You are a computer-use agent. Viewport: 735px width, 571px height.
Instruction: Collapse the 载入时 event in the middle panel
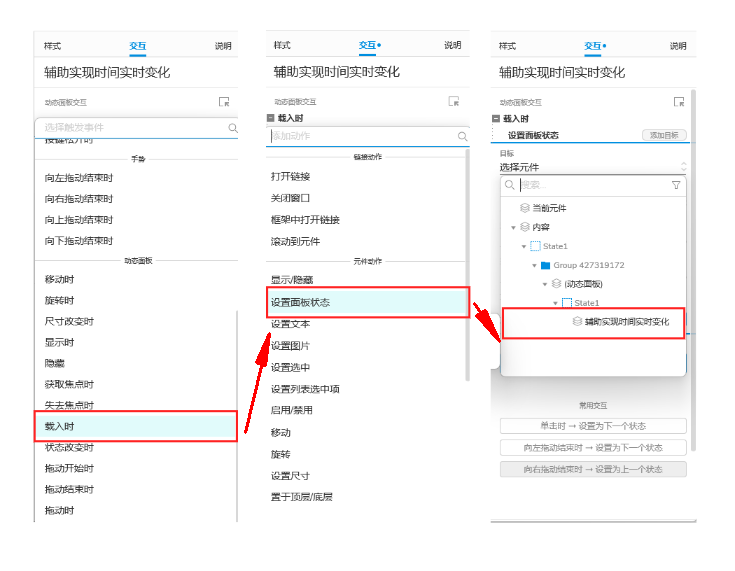pyautogui.click(x=271, y=118)
